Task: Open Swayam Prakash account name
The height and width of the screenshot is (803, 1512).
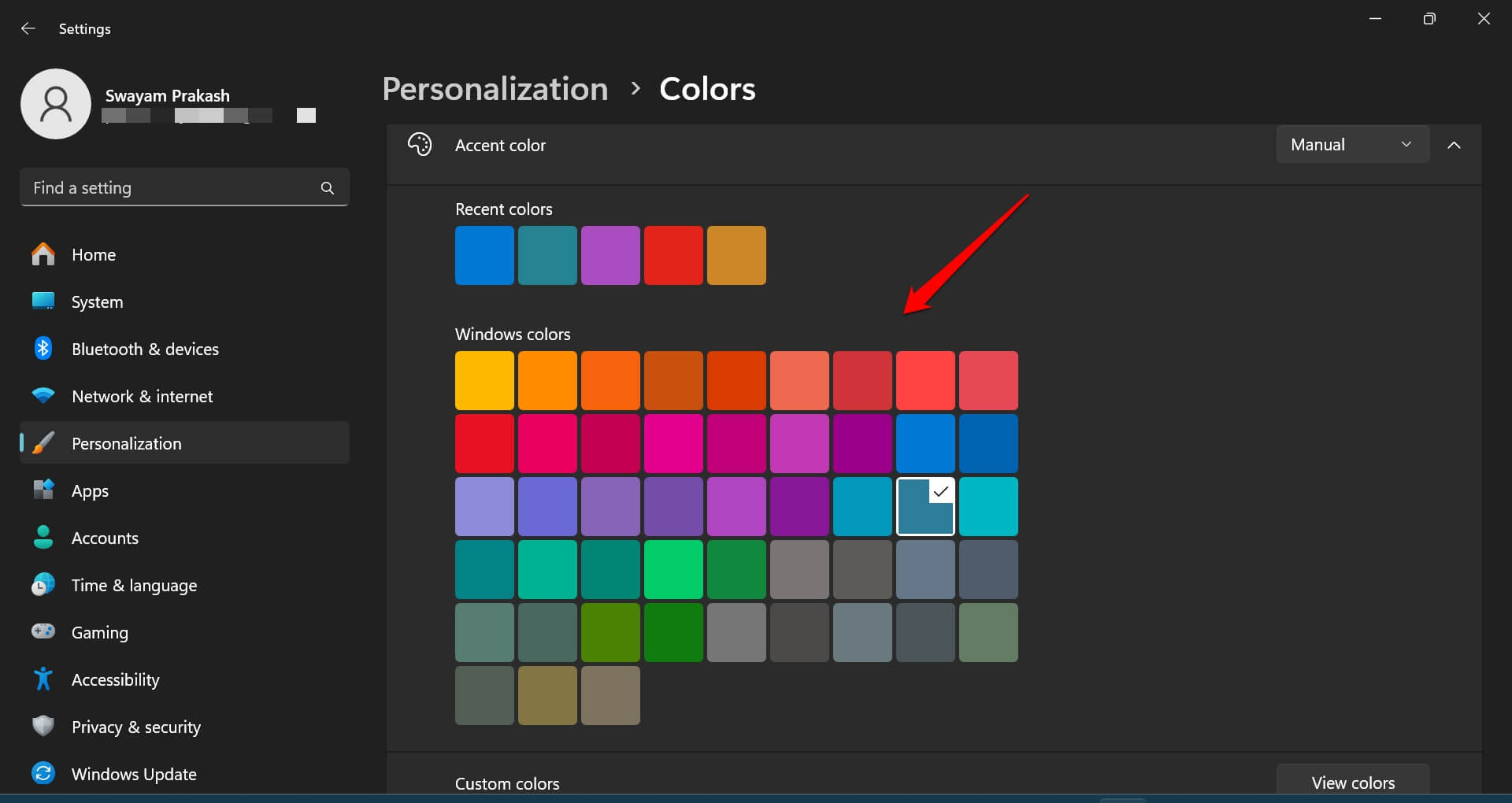Action: pos(168,95)
